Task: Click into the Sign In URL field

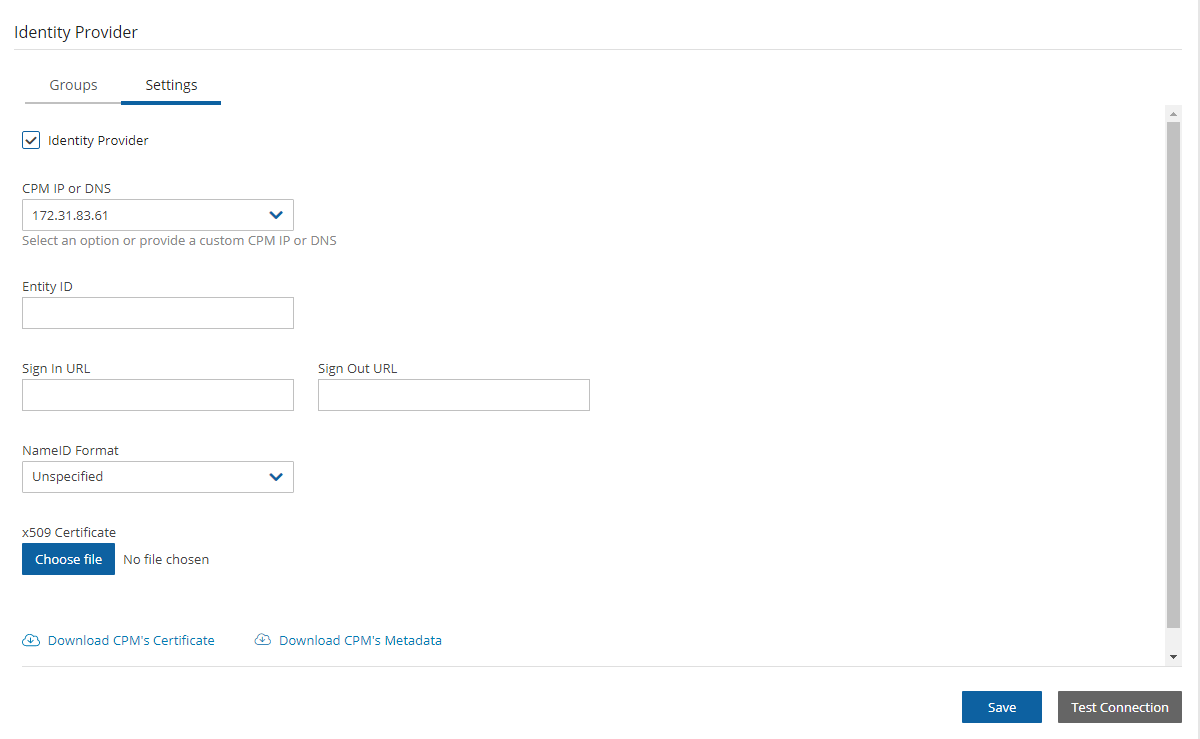Action: (x=158, y=395)
